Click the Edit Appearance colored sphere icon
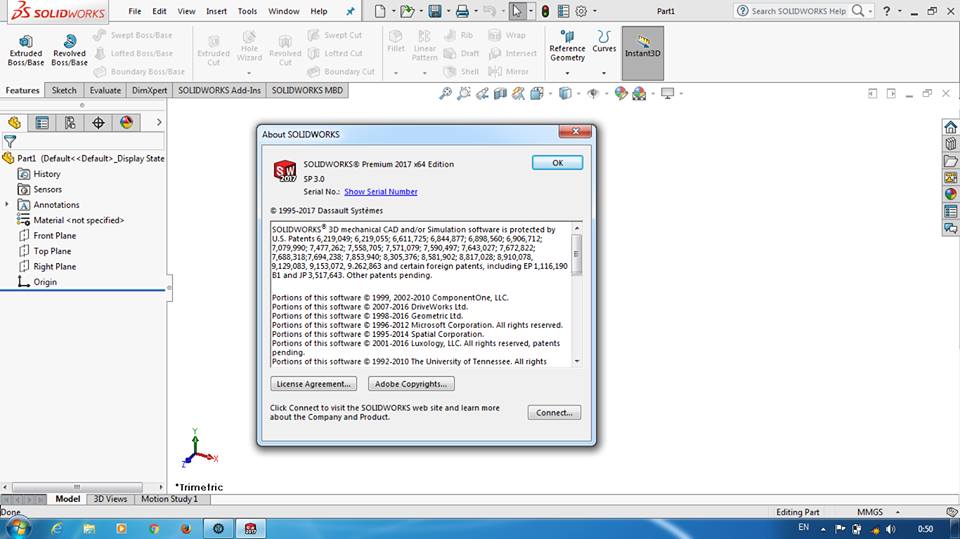The image size is (960, 539). [621, 93]
